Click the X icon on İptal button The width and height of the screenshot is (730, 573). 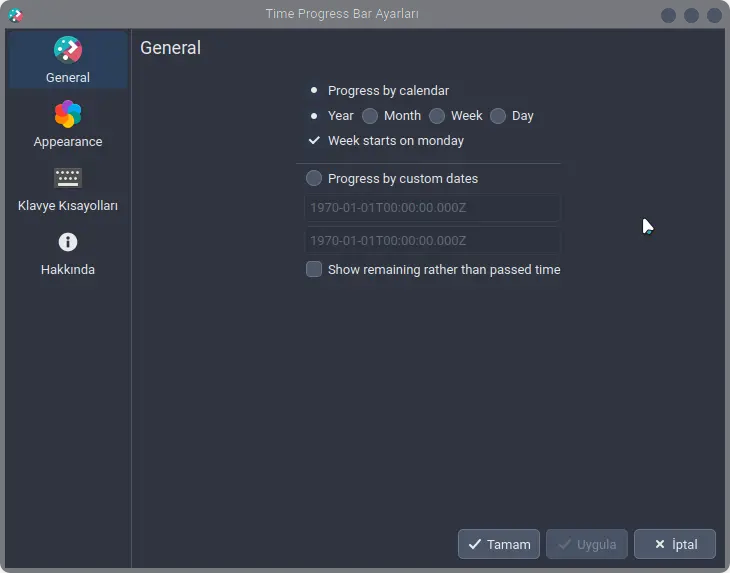tap(660, 544)
